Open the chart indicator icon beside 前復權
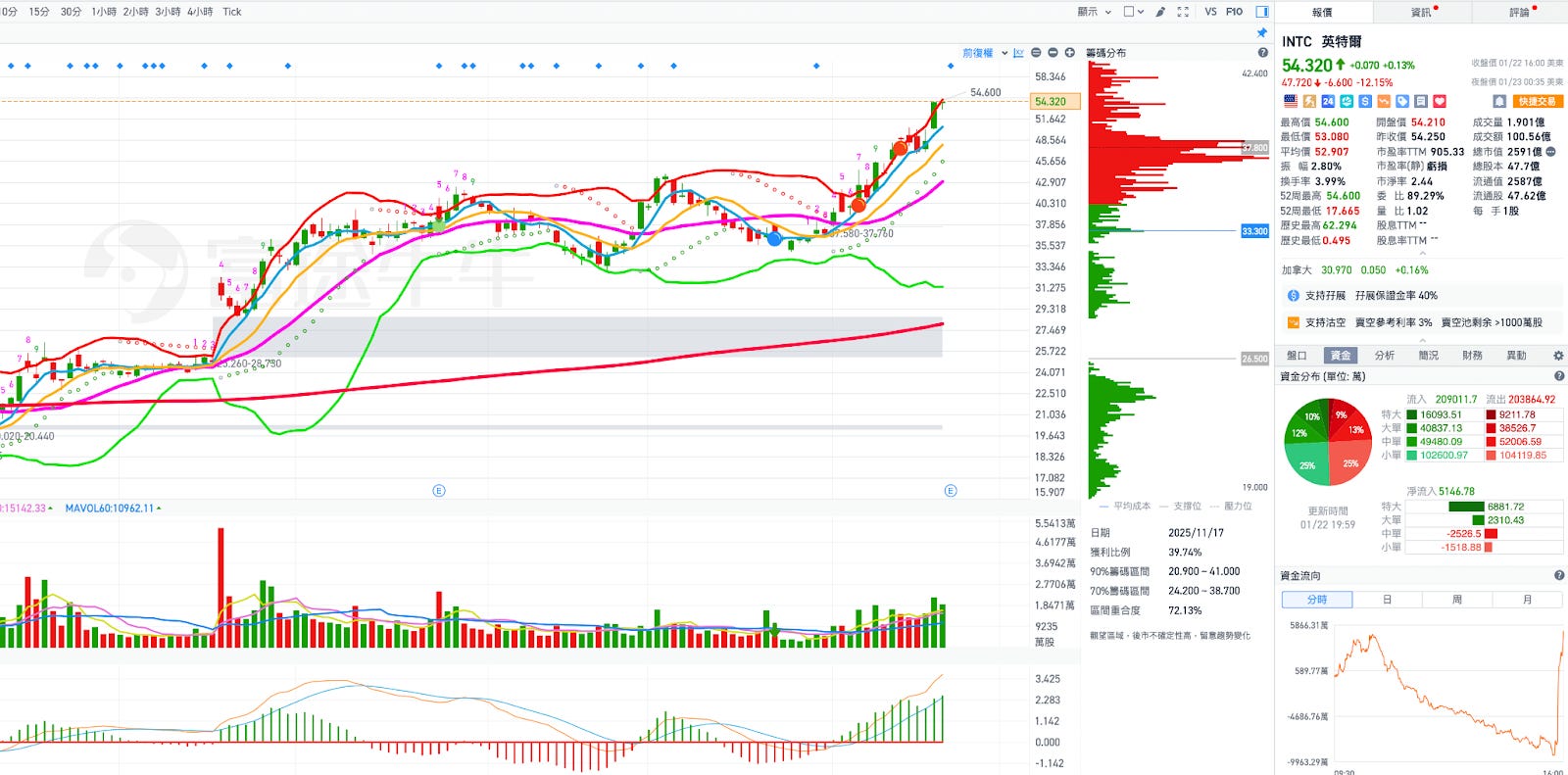 [1018, 53]
